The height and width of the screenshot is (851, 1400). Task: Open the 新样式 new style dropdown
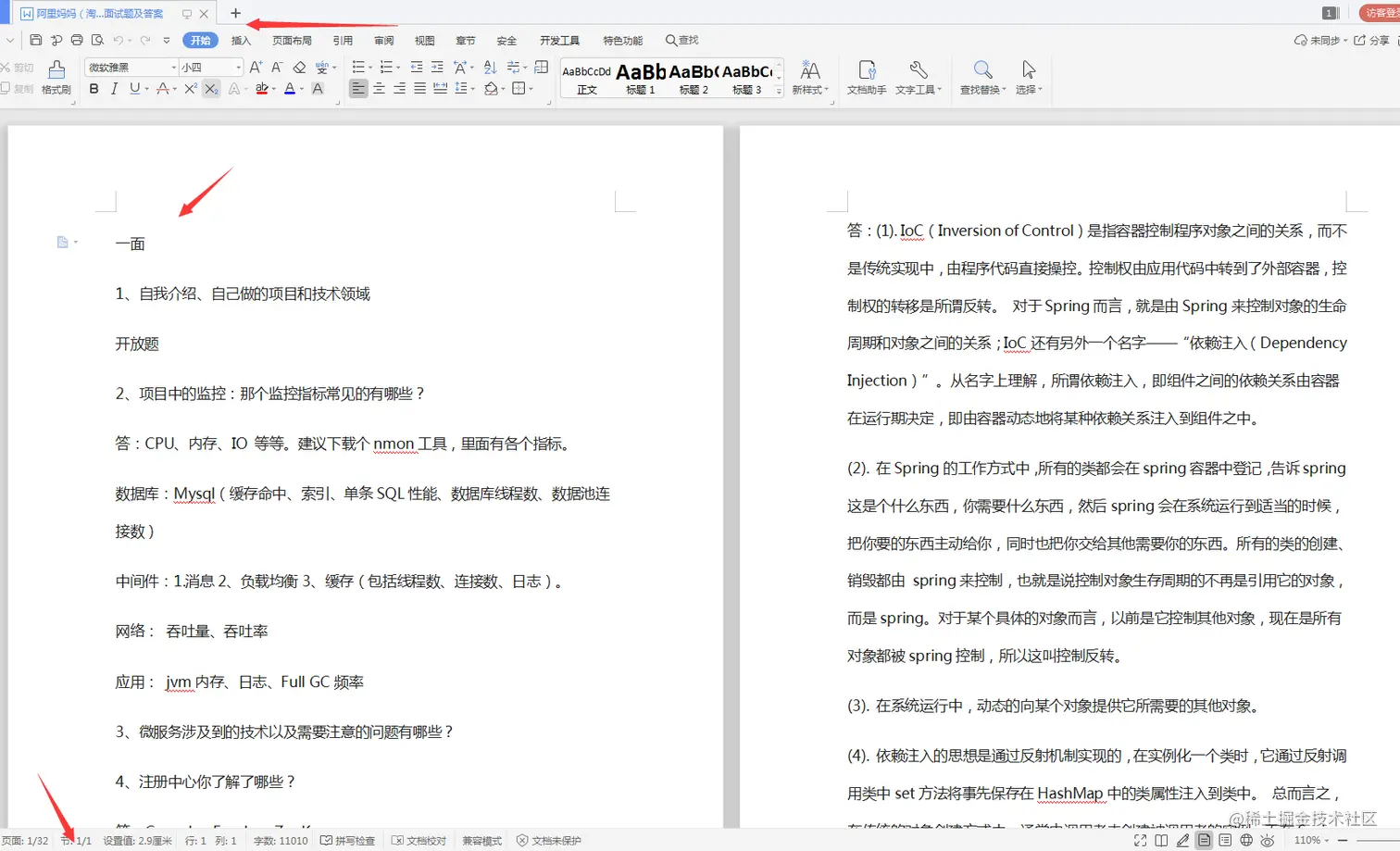[x=810, y=78]
